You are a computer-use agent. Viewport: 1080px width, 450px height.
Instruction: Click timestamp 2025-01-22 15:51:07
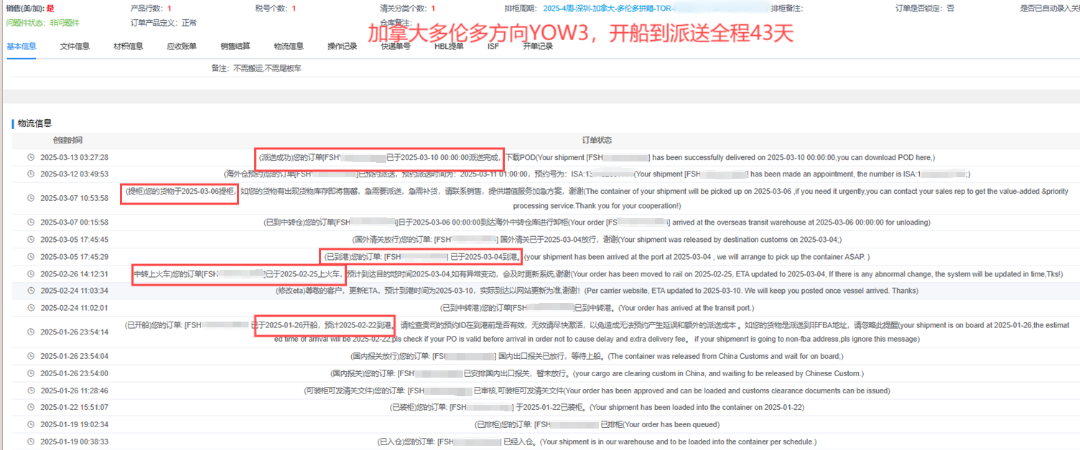tap(74, 407)
